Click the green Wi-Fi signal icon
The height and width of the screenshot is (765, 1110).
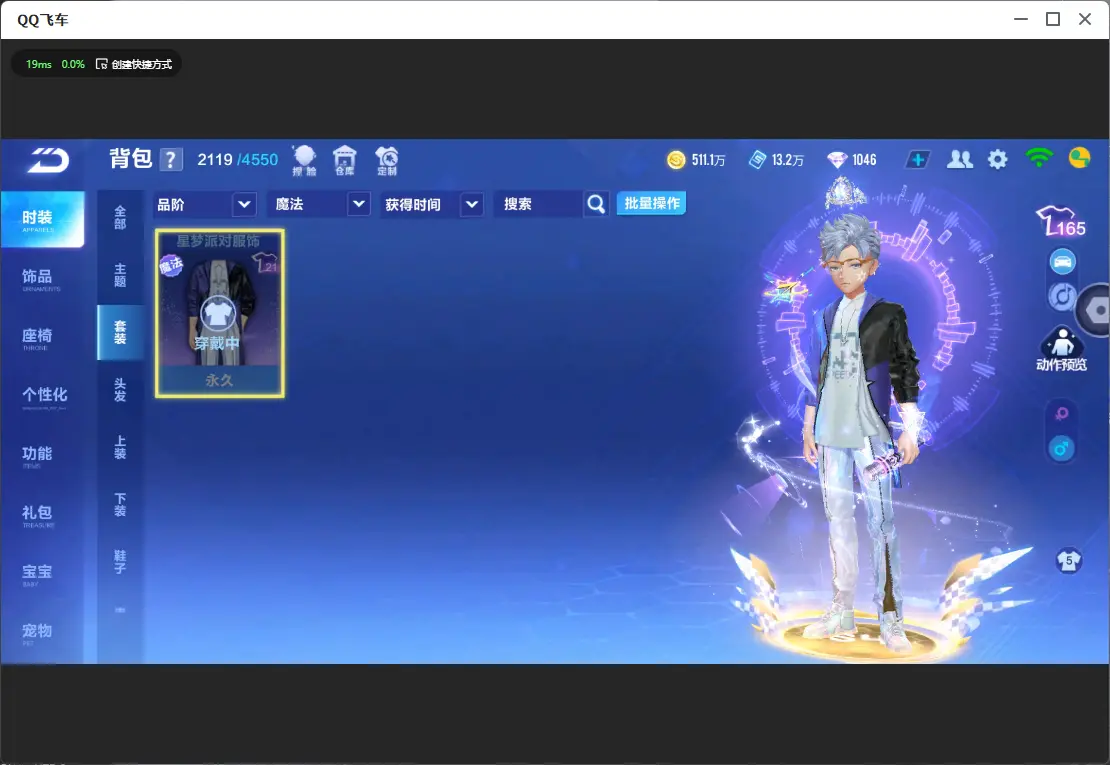point(1039,158)
